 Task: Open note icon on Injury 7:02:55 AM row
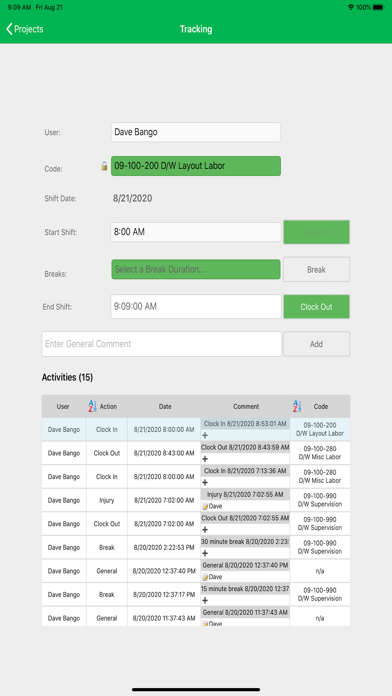[x=205, y=506]
